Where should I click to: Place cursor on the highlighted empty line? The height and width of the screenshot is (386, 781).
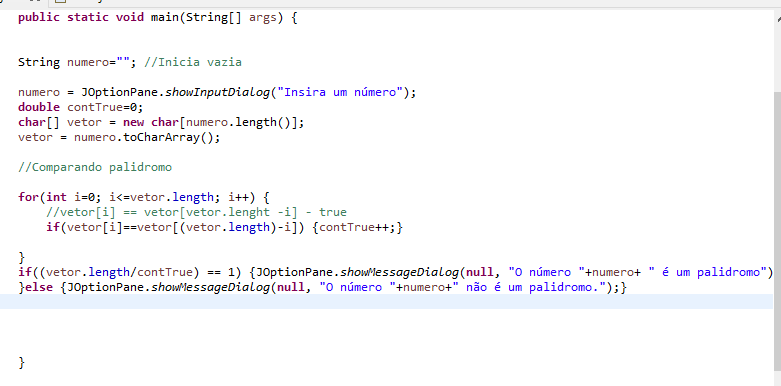tap(386, 301)
